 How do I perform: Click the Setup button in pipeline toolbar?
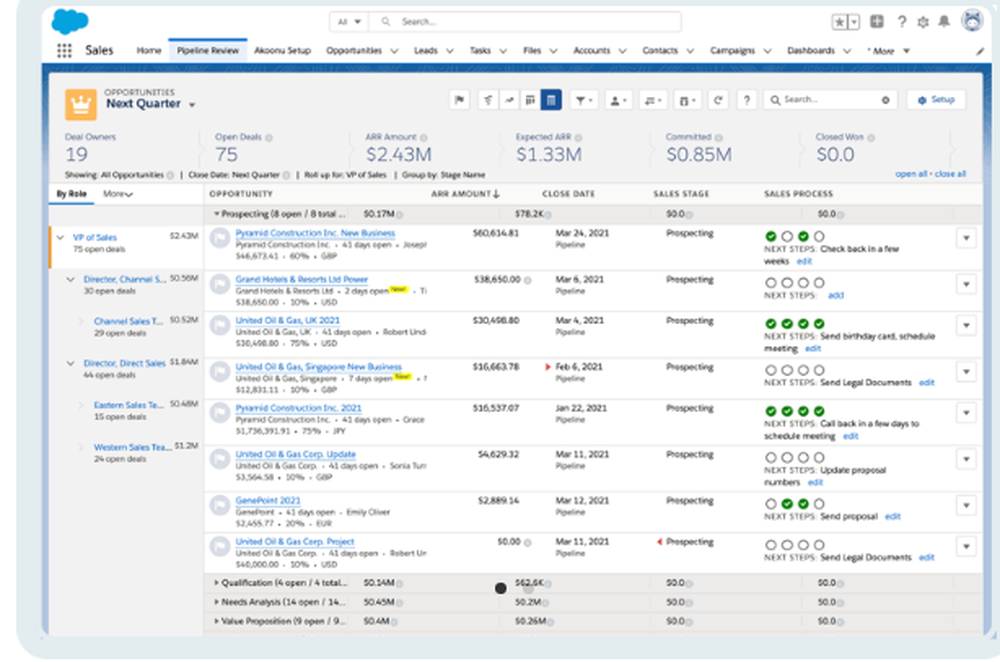[936, 100]
